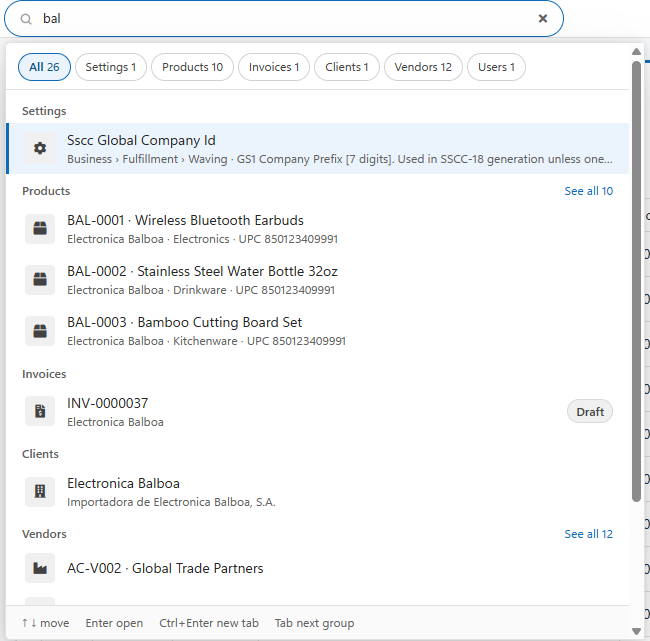Click the Draft status badge

[589, 412]
